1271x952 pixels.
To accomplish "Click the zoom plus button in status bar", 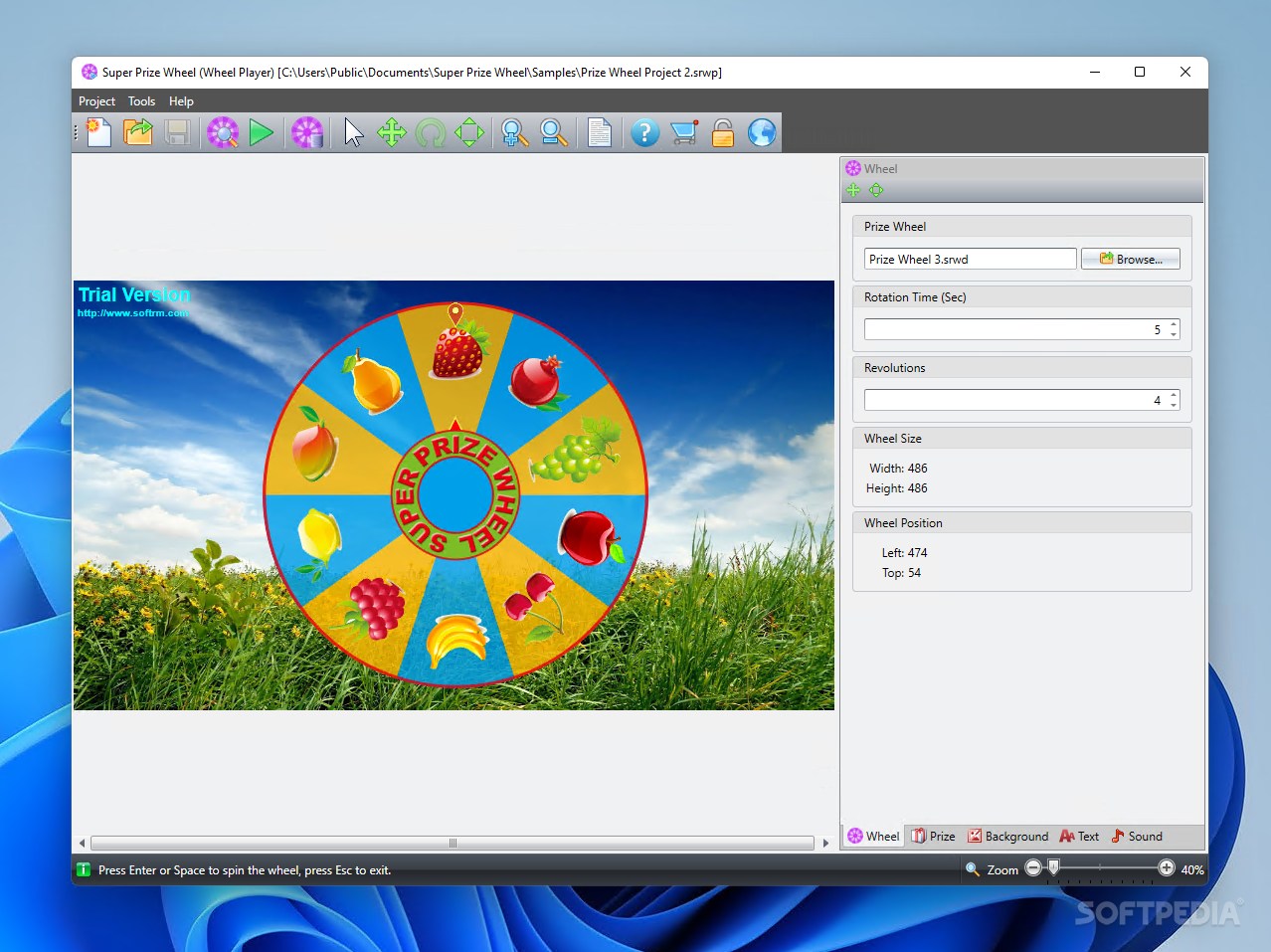I will tap(1167, 868).
